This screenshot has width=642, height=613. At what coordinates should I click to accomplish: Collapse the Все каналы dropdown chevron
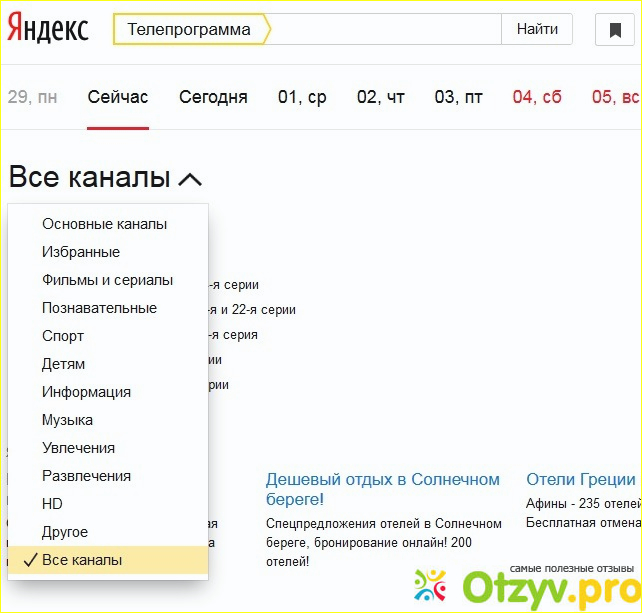190,179
